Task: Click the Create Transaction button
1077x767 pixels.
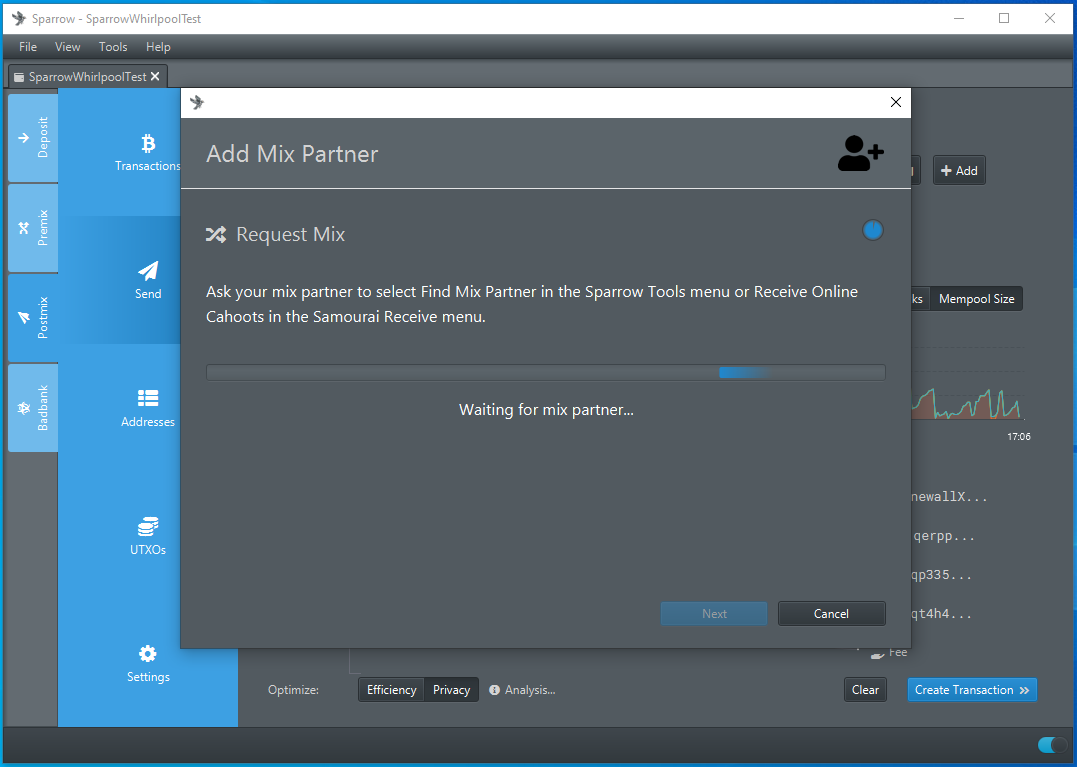Action: click(x=972, y=690)
